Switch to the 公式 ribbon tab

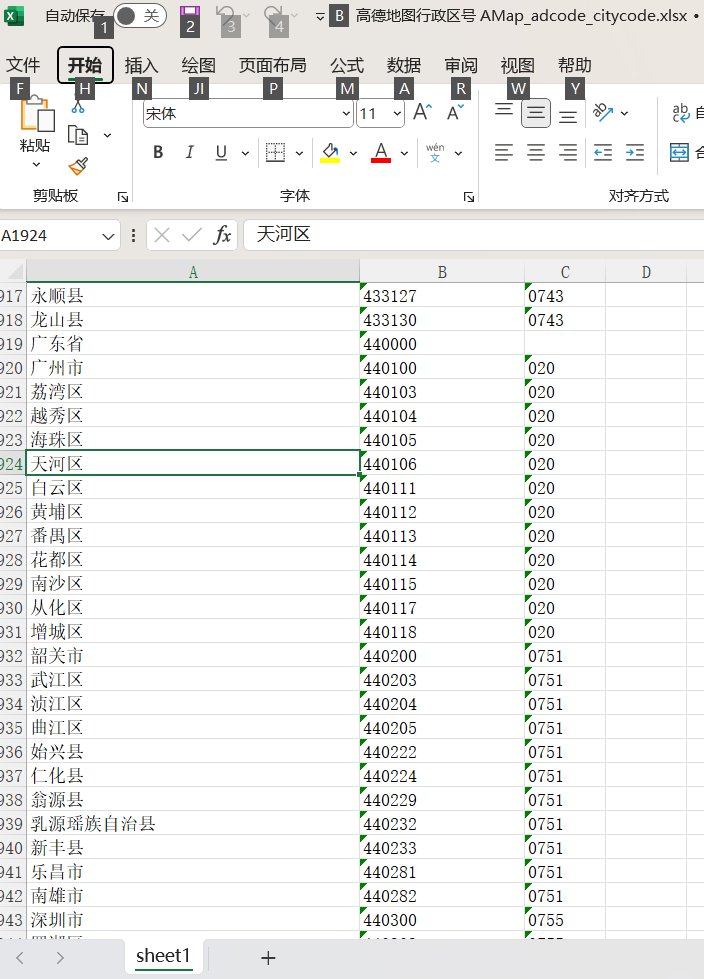[347, 65]
